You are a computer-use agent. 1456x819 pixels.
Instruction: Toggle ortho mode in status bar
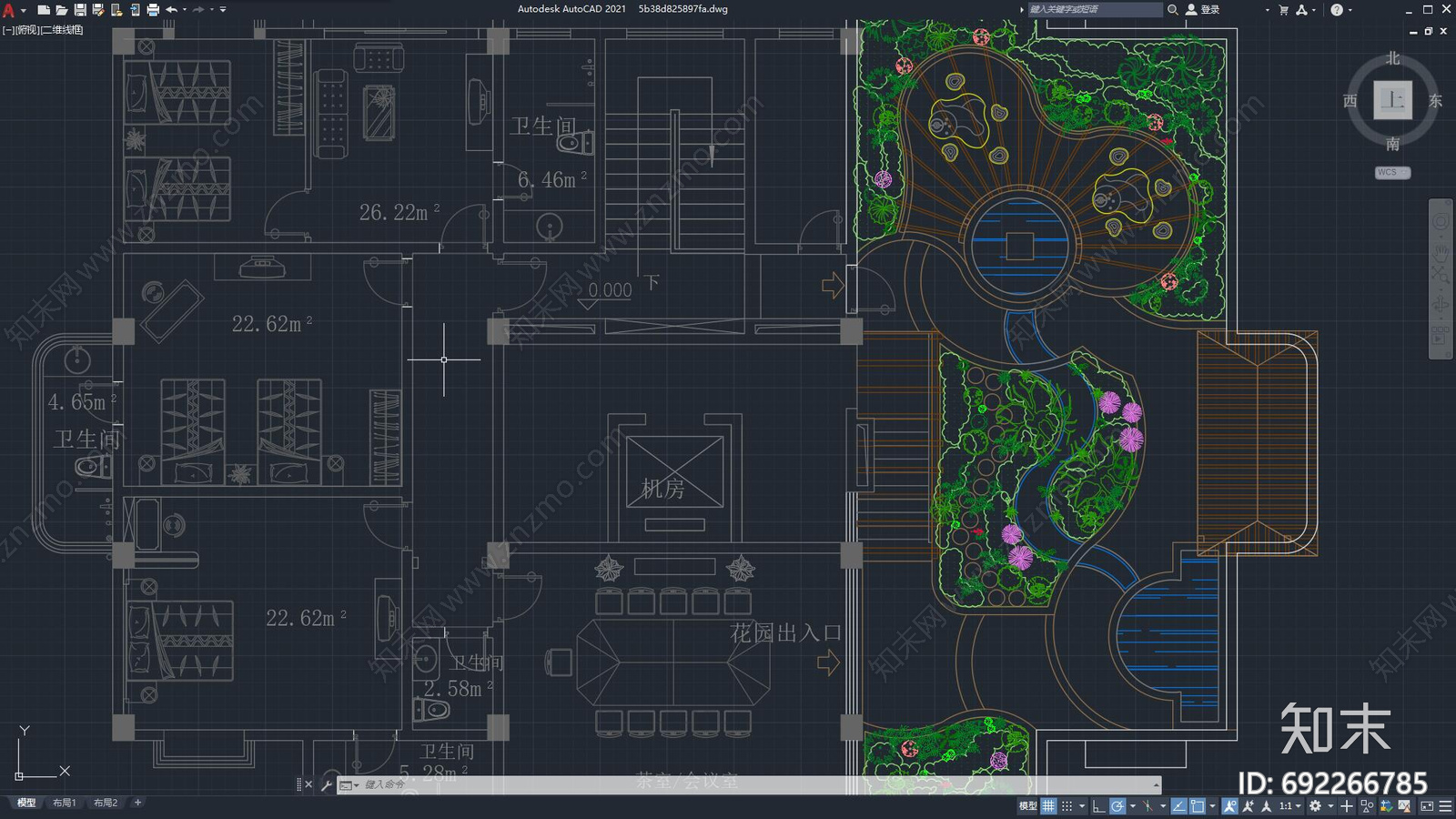click(1098, 805)
